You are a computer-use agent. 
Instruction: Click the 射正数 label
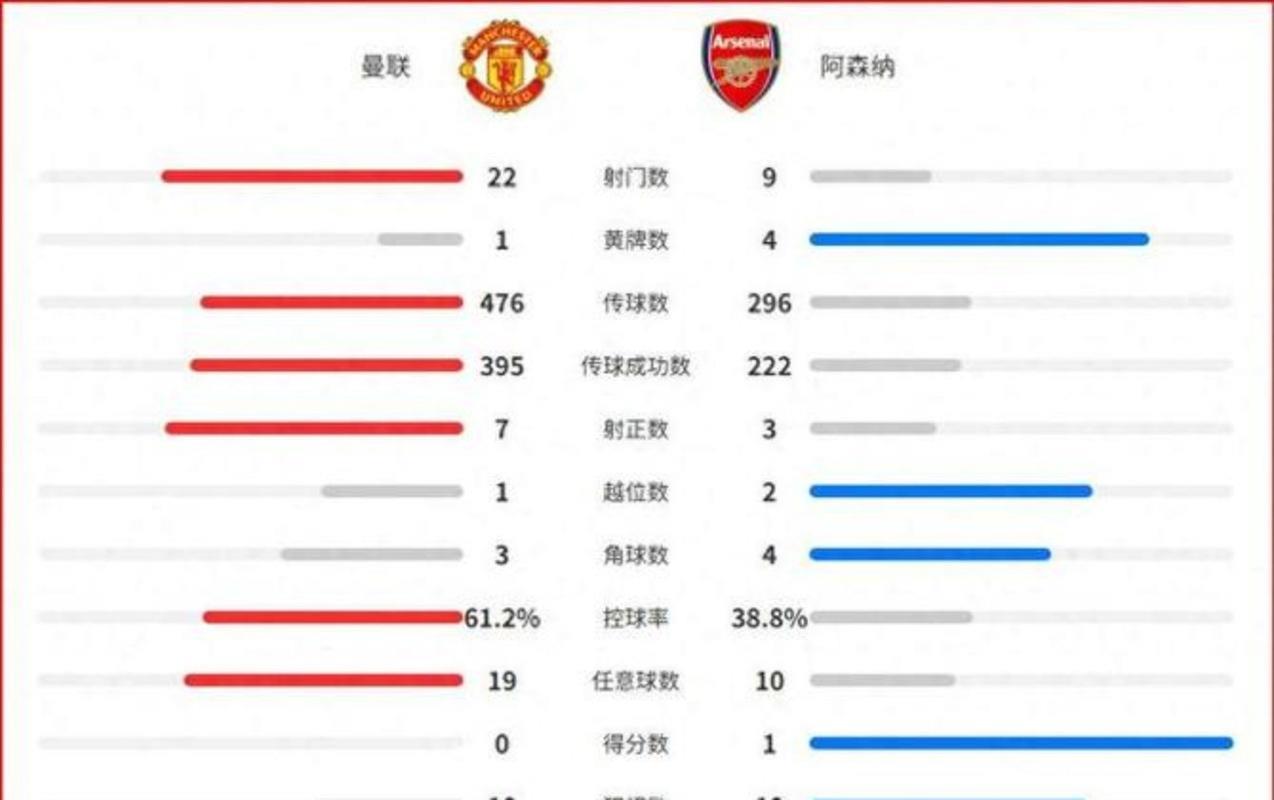[635, 429]
